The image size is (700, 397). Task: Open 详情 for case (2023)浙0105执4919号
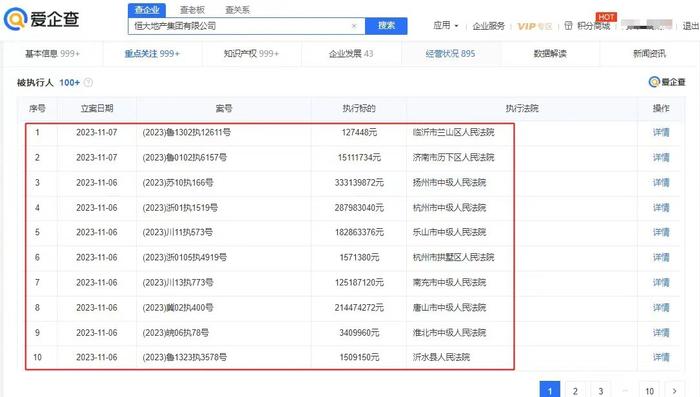tap(661, 257)
